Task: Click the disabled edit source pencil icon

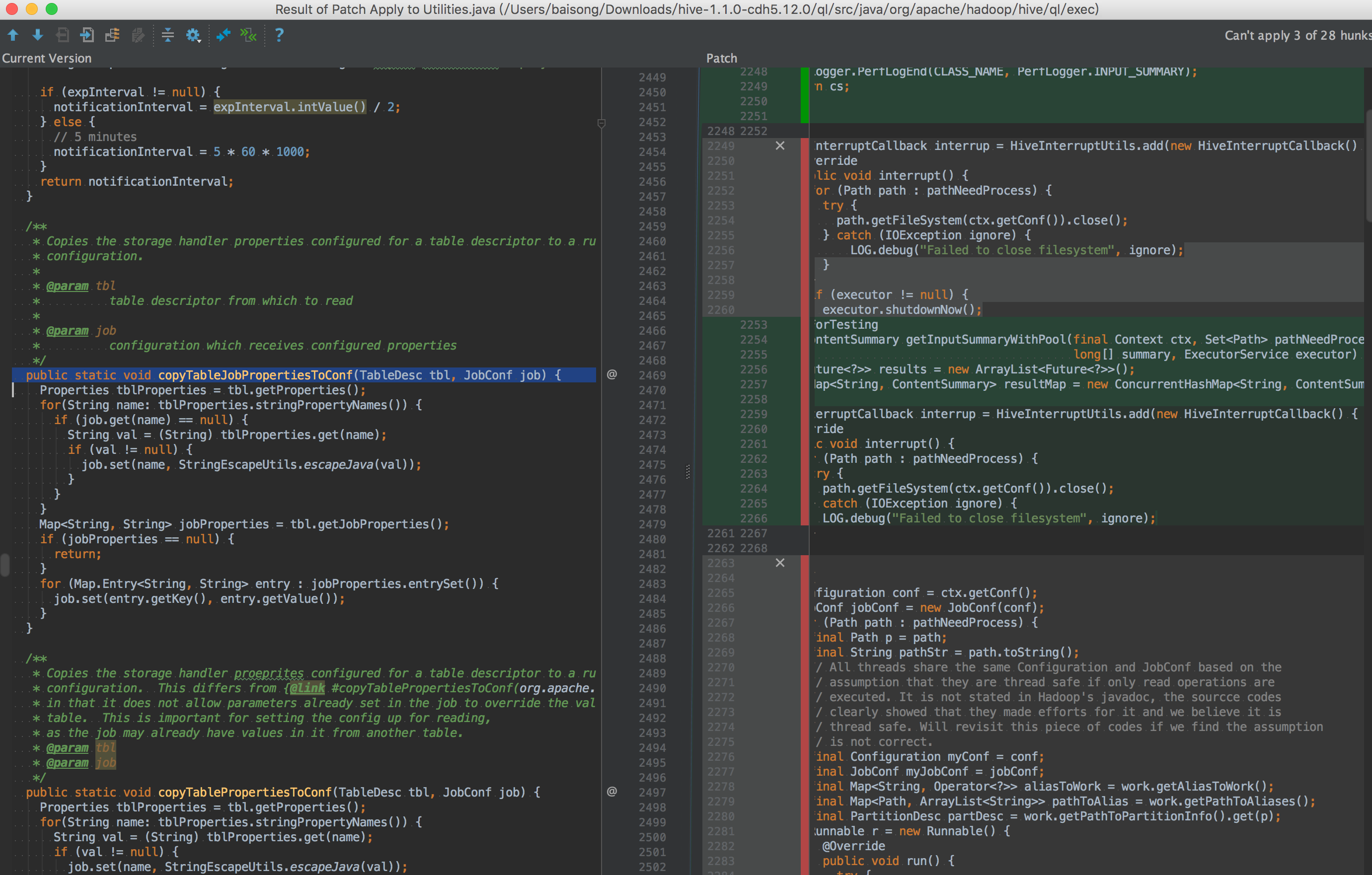Action: click(137, 35)
